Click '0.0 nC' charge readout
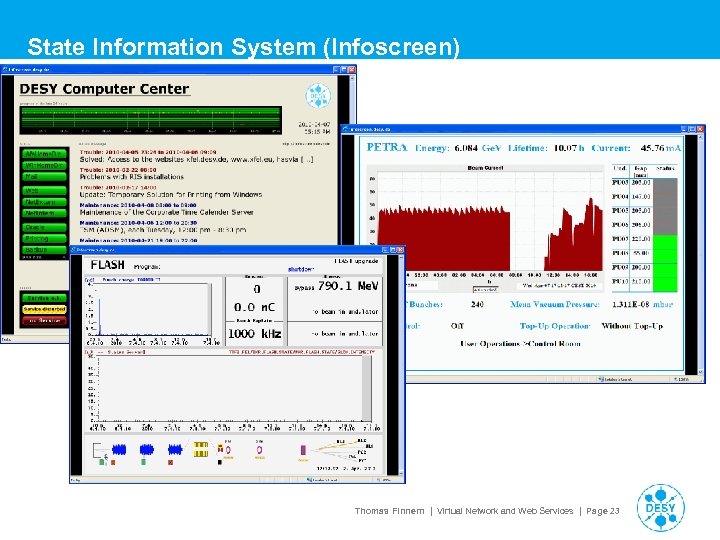The image size is (720, 540). click(x=254, y=307)
